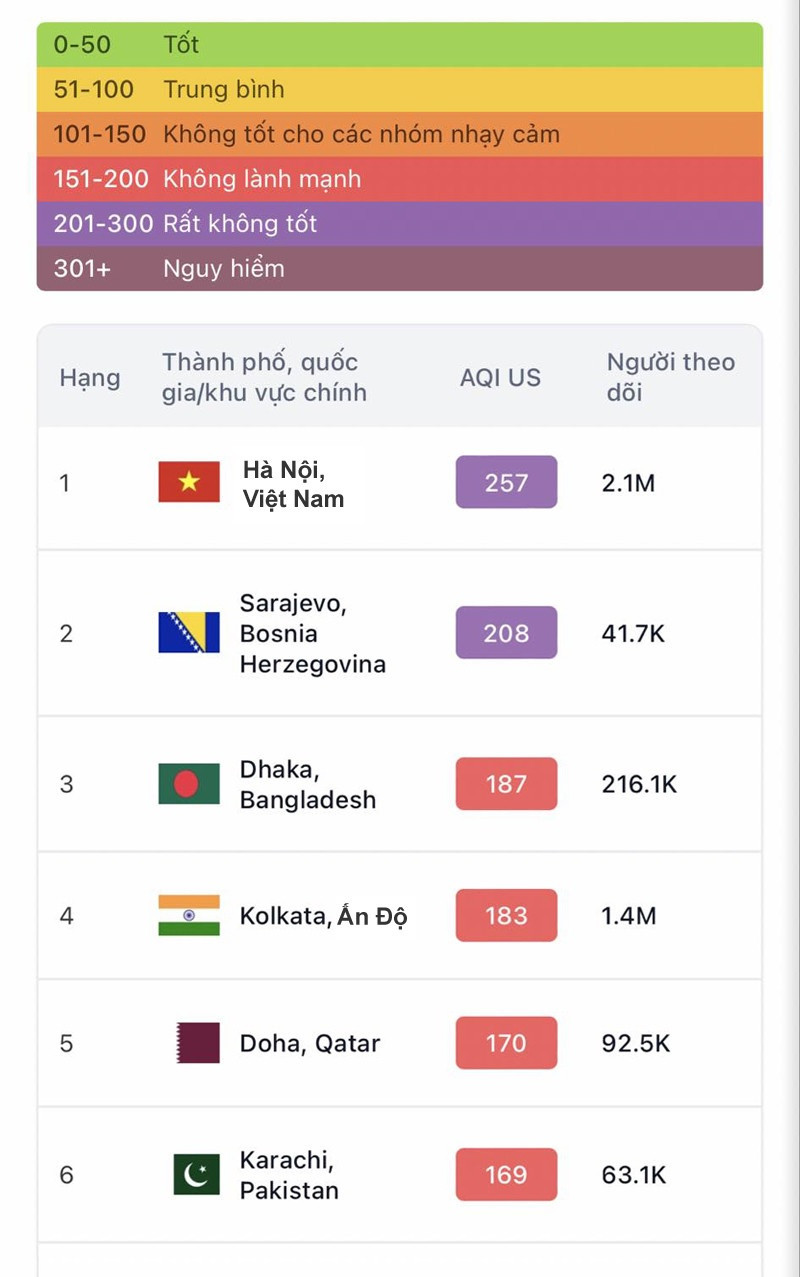
Task: Open the Dhaka, Bangladesh entry
Action: (307, 785)
